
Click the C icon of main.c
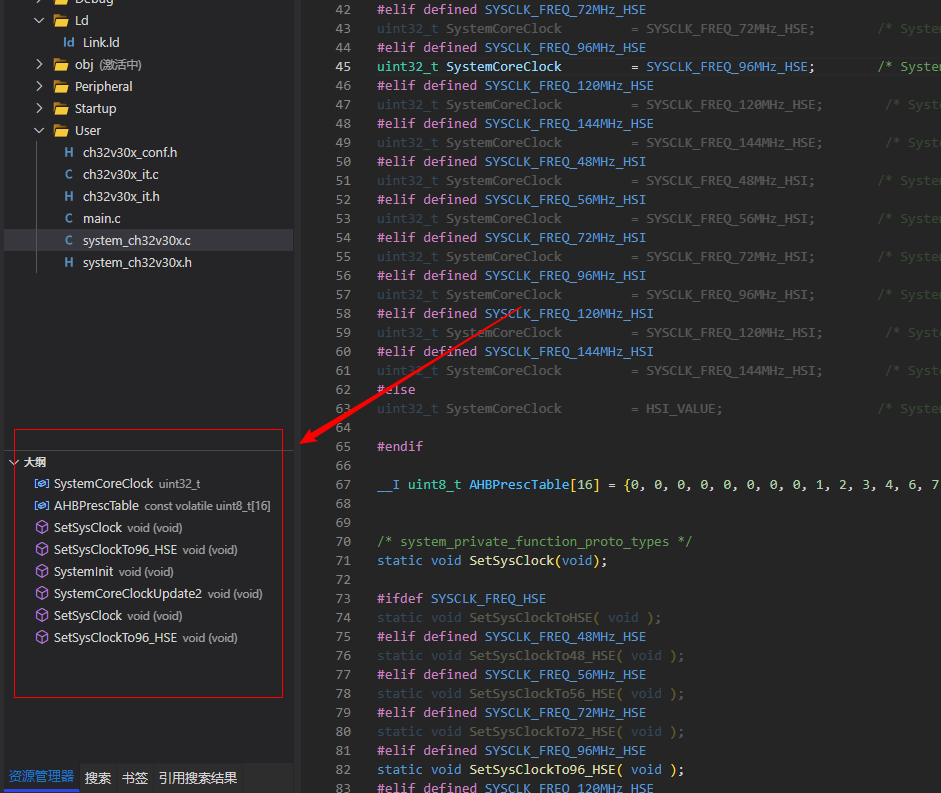click(69, 219)
